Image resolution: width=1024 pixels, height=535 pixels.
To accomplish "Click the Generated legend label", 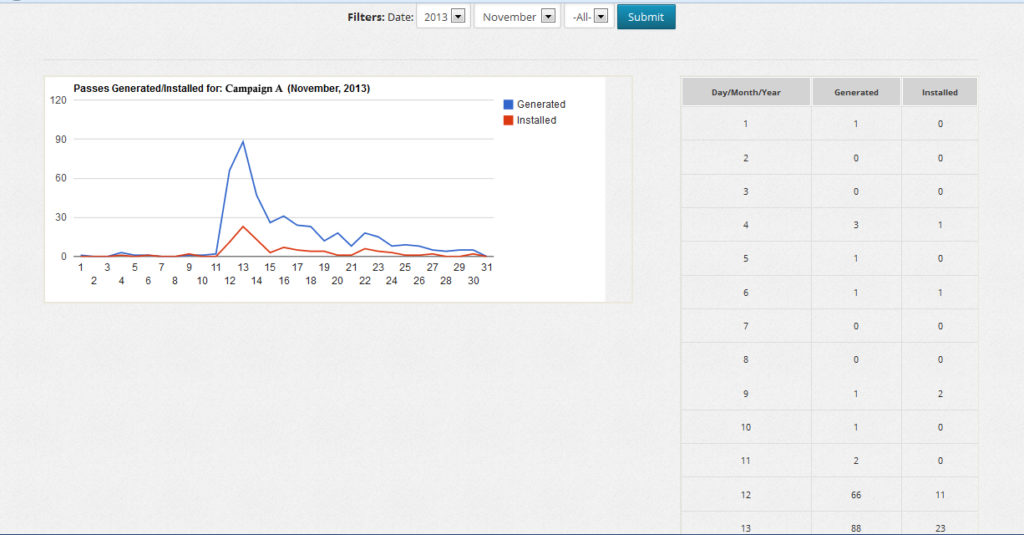I will click(x=541, y=104).
